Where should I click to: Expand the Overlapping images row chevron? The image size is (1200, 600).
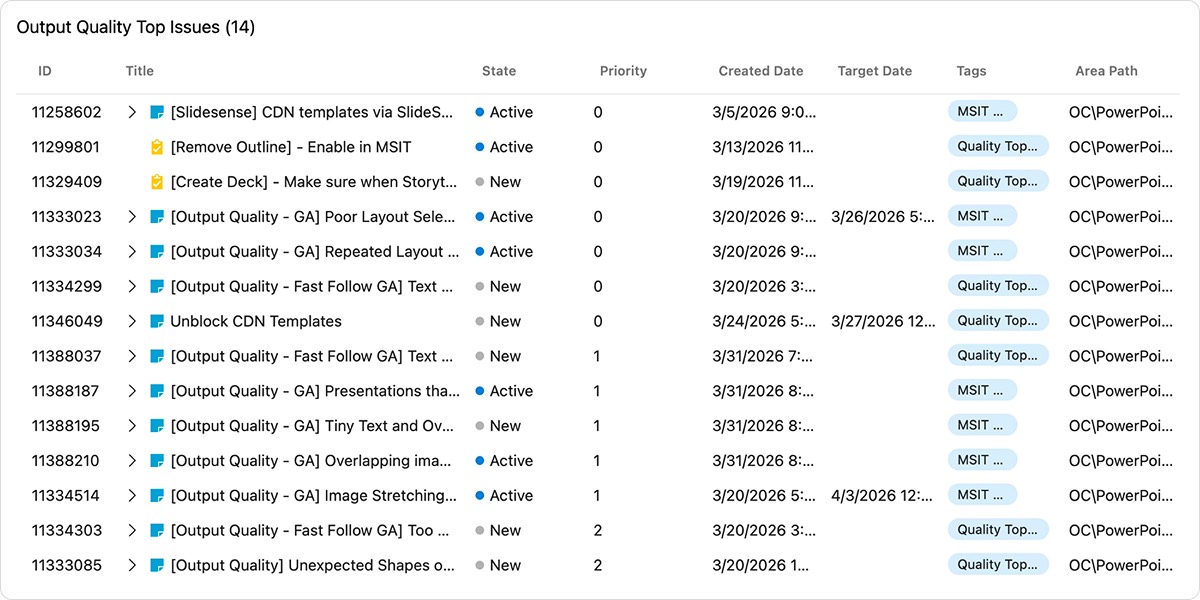click(x=132, y=461)
